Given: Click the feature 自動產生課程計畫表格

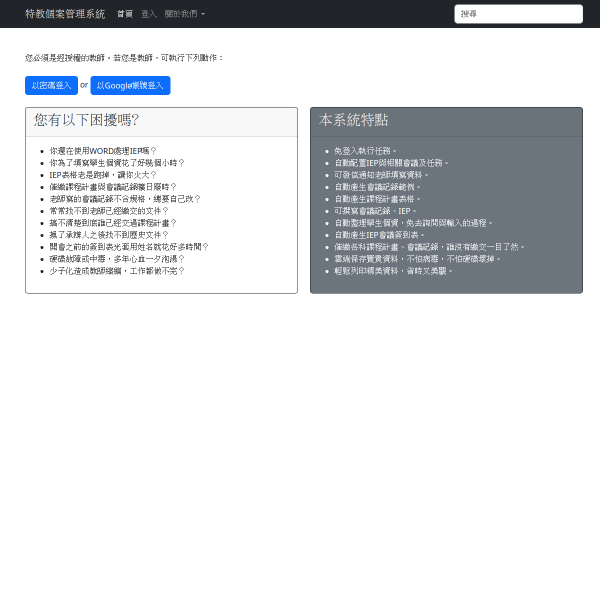Looking at the screenshot, I should [x=377, y=199].
